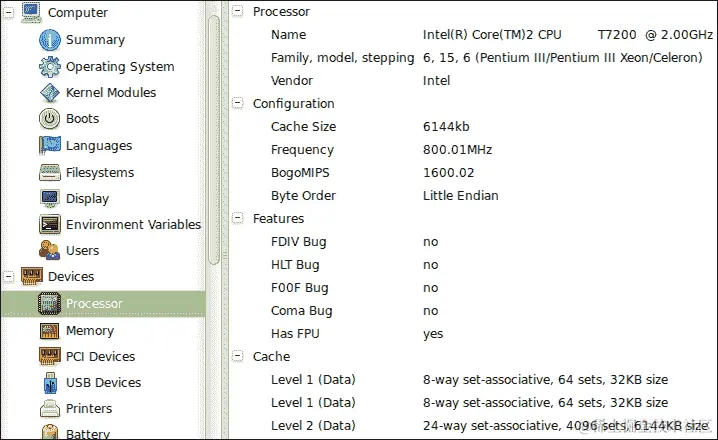The image size is (718, 440).
Task: Open the Kernel Modules entry
Action: tap(111, 93)
